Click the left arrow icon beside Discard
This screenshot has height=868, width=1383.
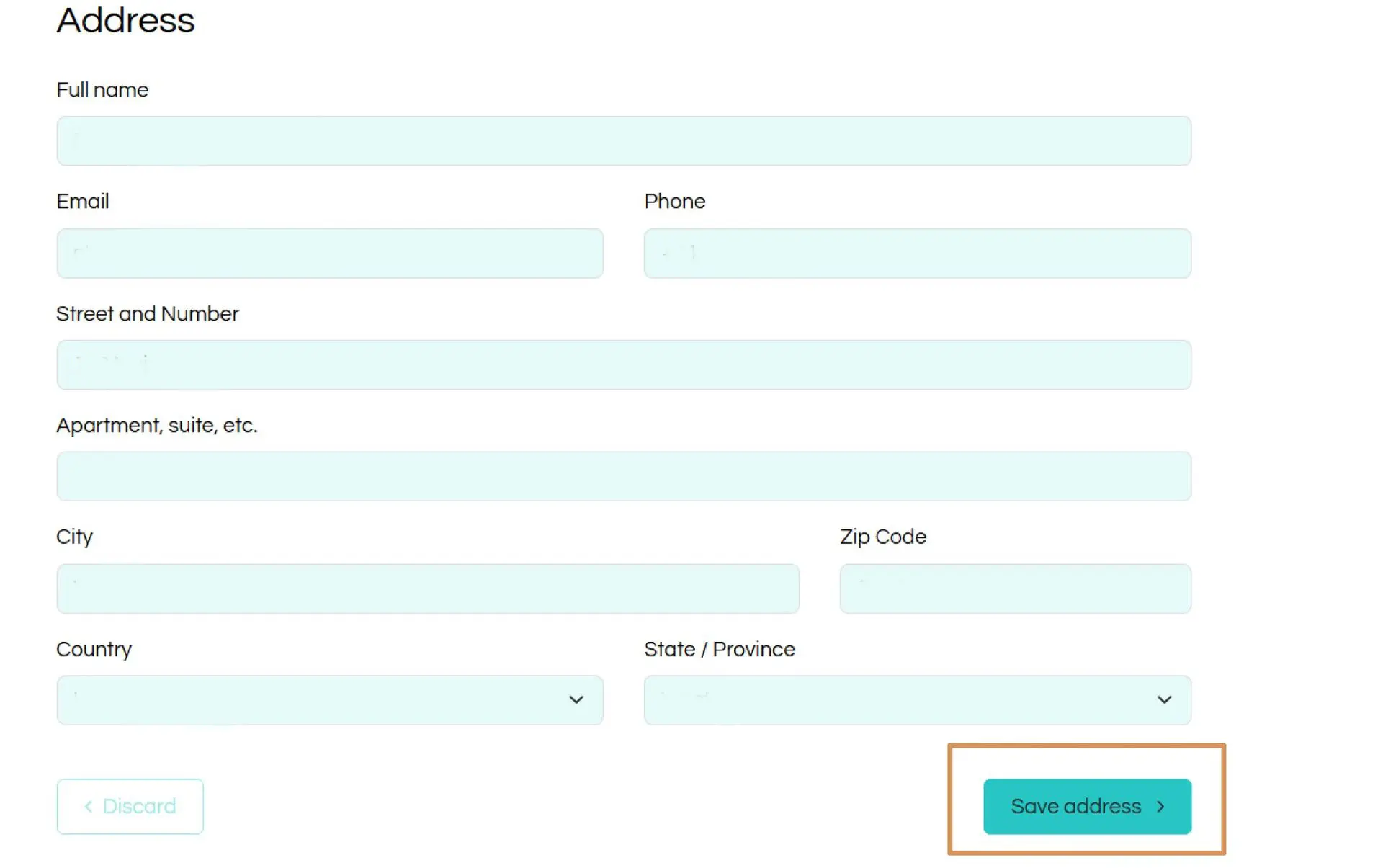(x=89, y=806)
